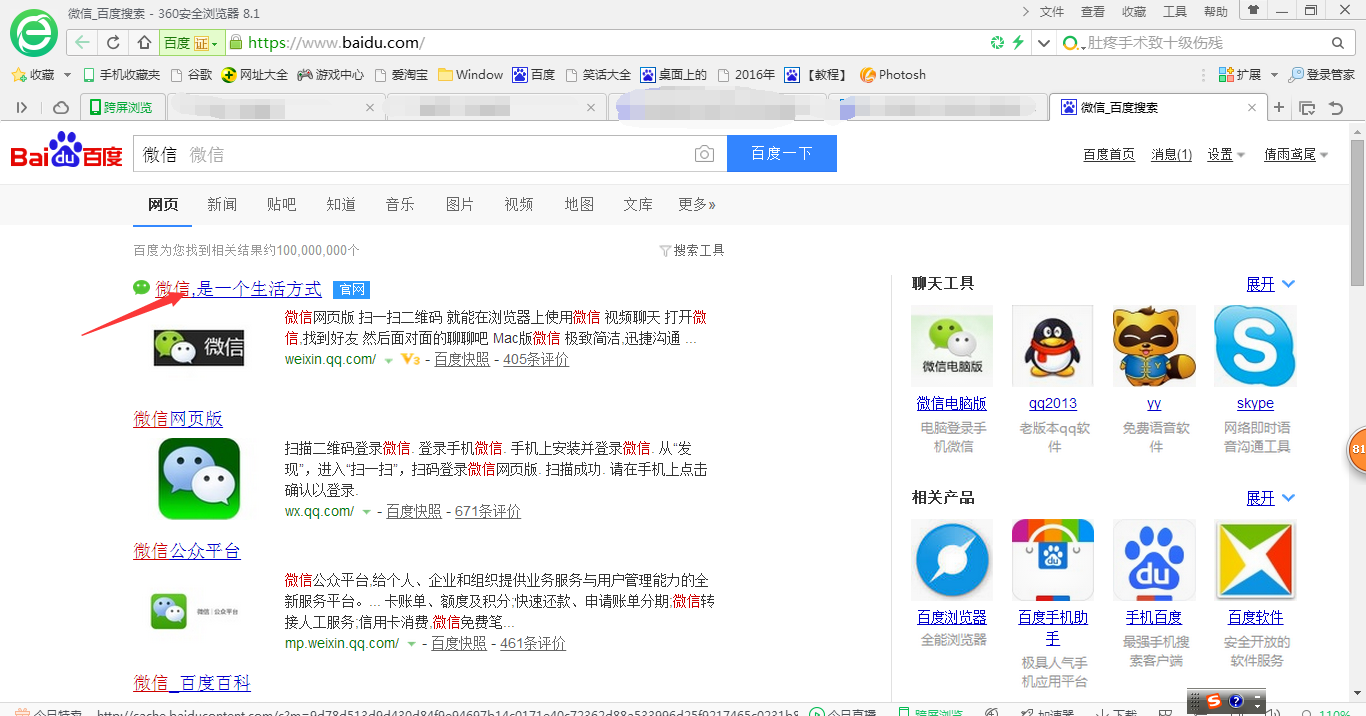1366x716 pixels.
Task: Open 百度快照 for the wx.qq.com result
Action: click(414, 512)
